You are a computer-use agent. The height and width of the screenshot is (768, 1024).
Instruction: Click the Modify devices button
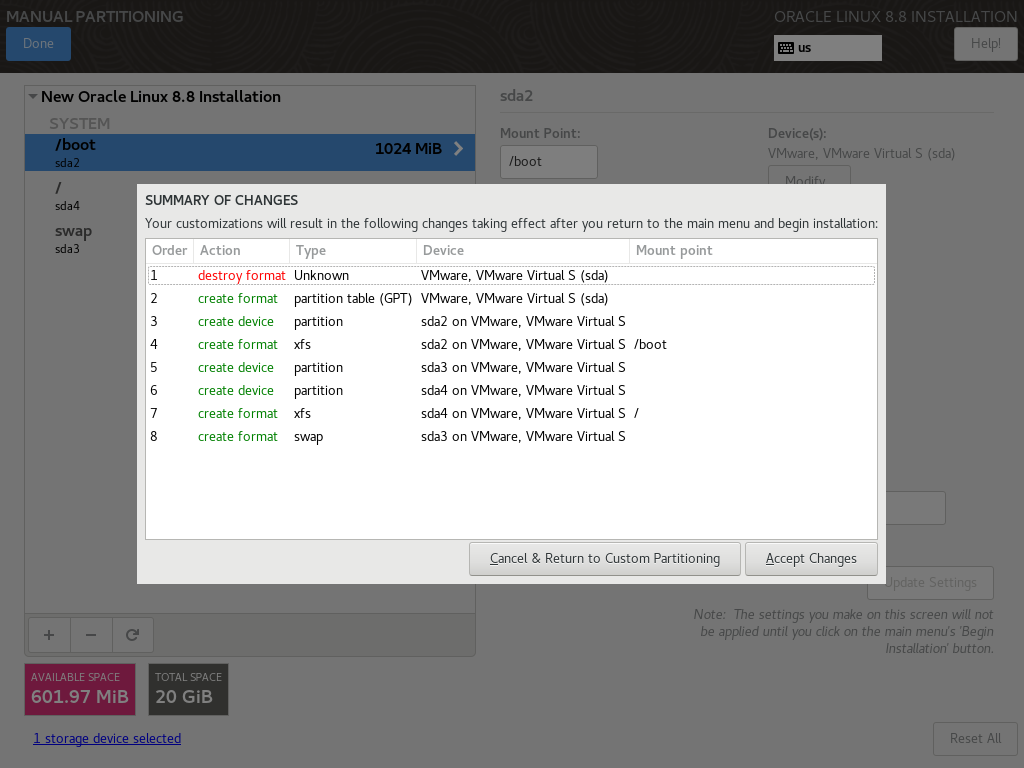click(x=809, y=176)
